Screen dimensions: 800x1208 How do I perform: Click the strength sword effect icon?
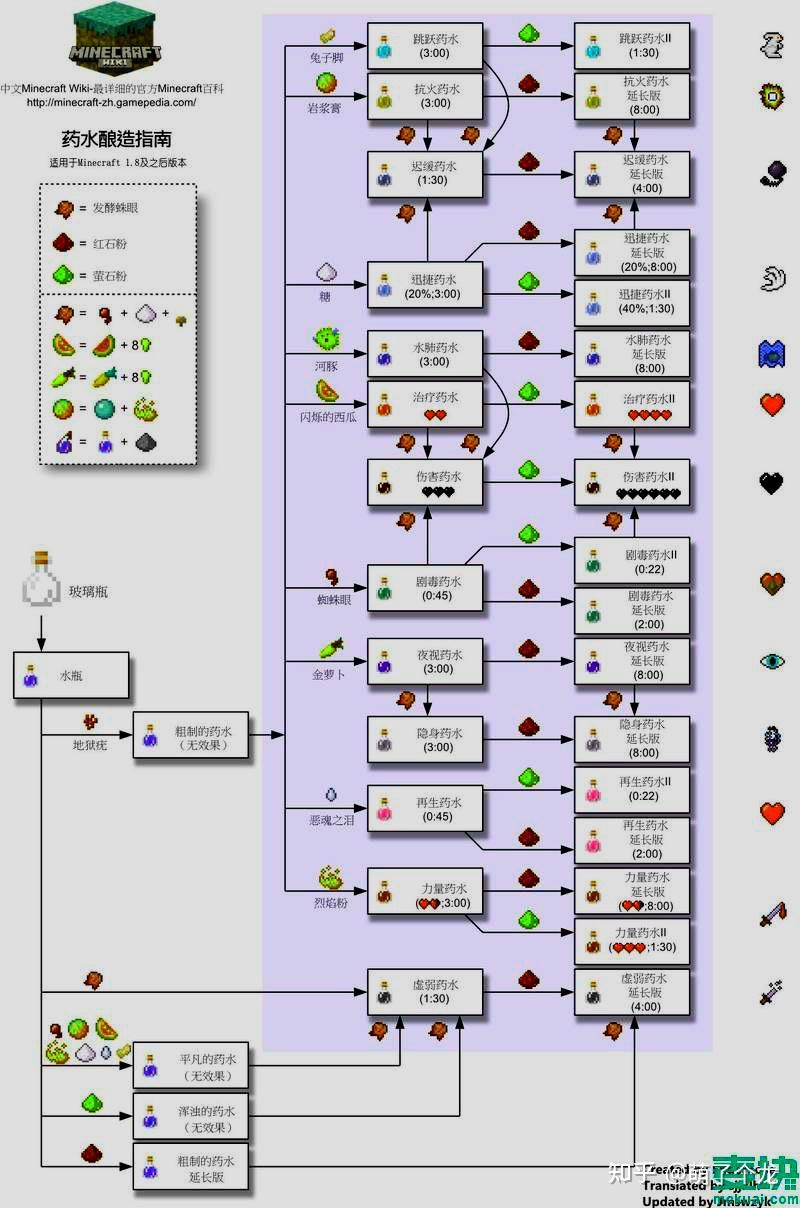(x=773, y=914)
